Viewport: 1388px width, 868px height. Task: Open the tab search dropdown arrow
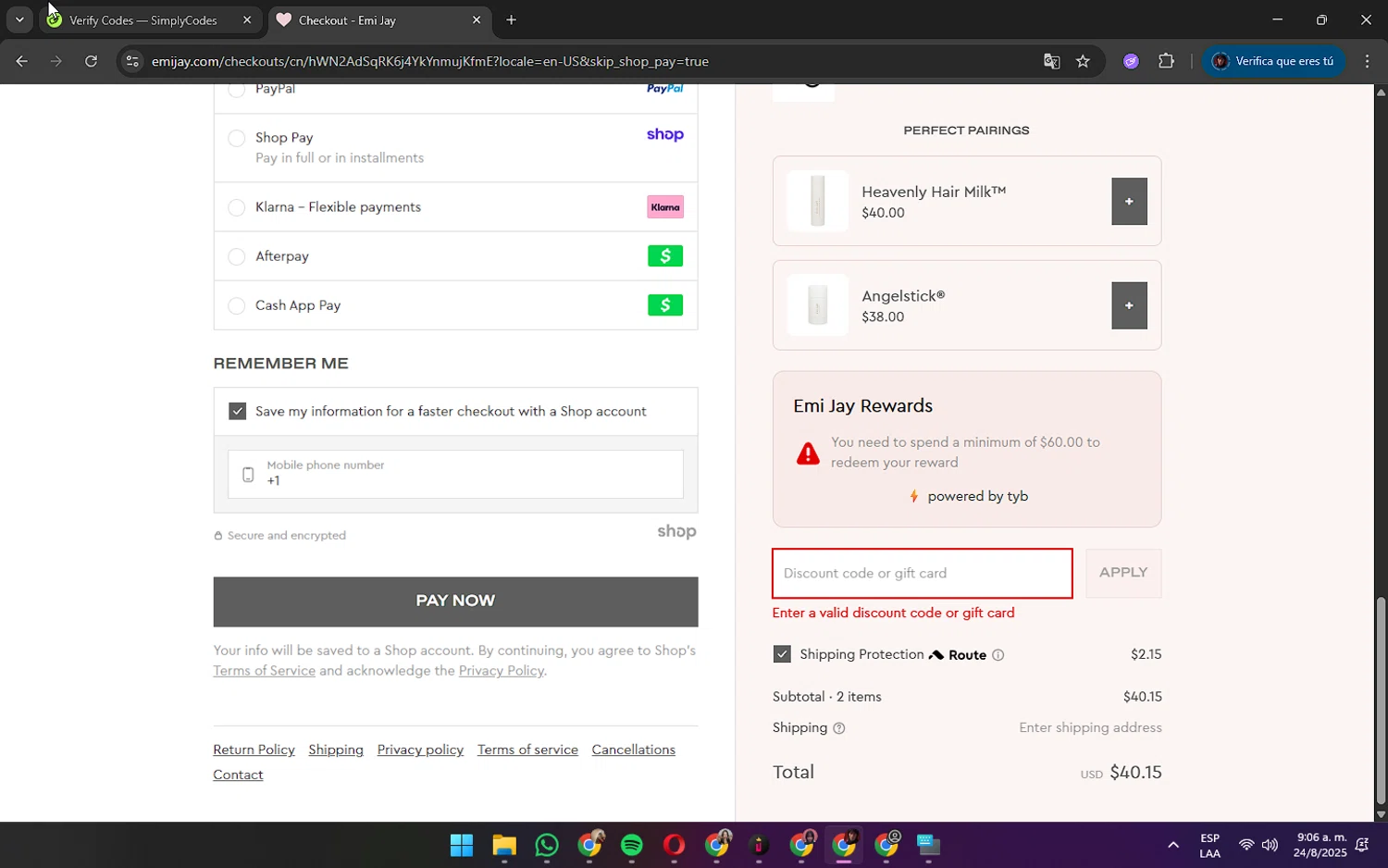19,19
